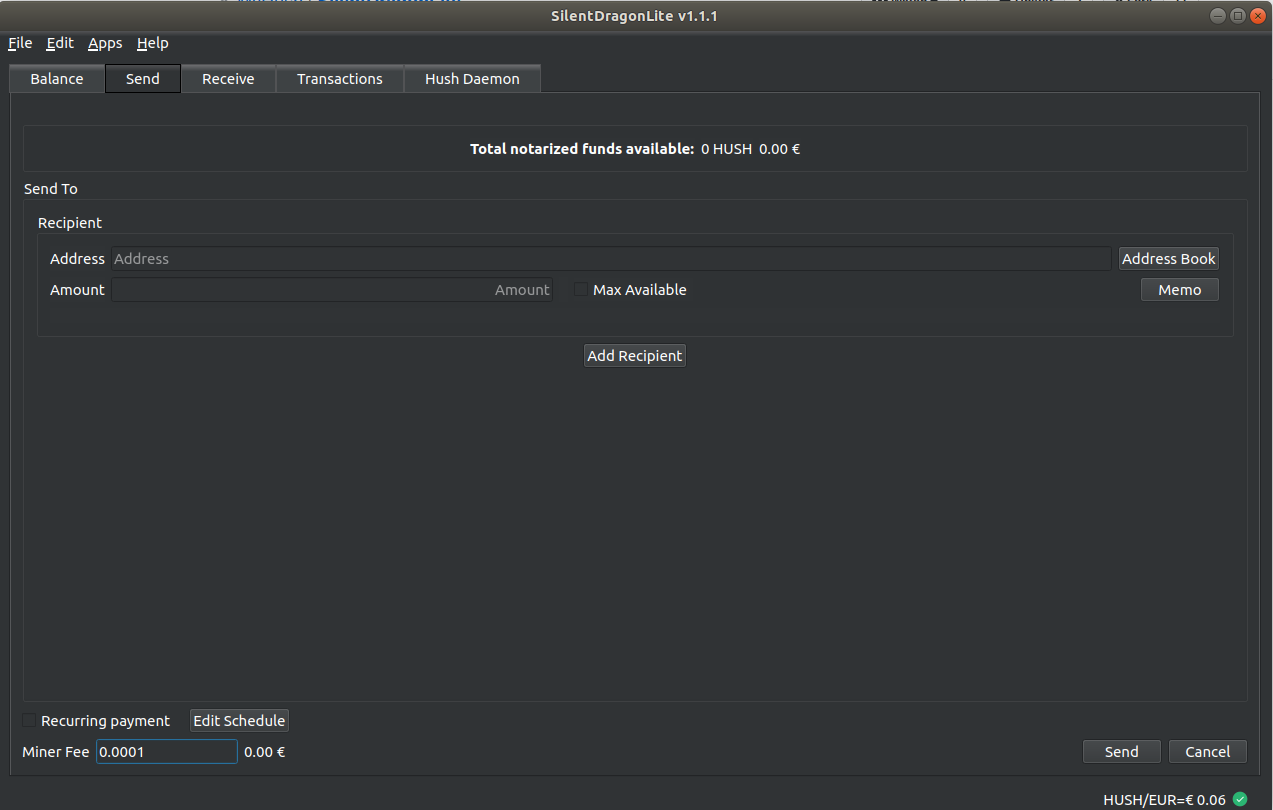Screen dimensions: 1273x810
Task: Open the Hush Daemon tab
Action: [472, 79]
